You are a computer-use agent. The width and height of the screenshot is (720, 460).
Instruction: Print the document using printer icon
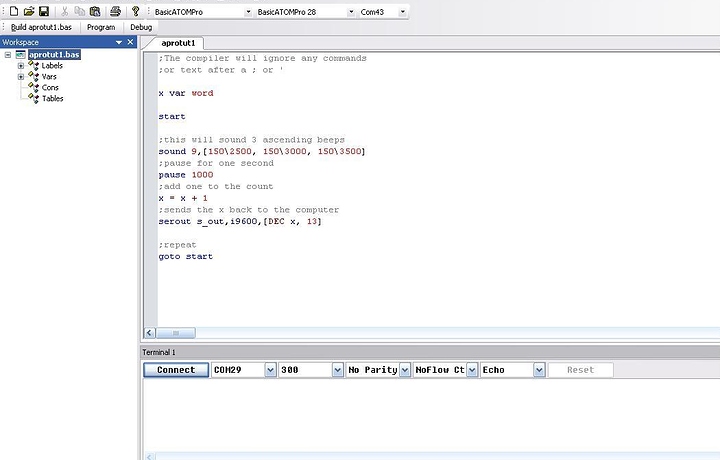click(x=115, y=11)
